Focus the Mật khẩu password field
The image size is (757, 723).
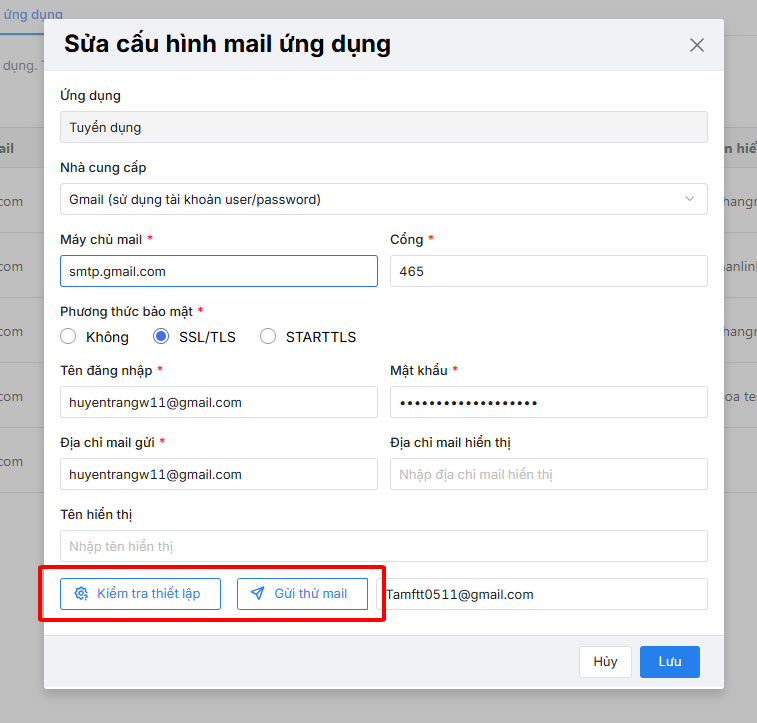(548, 403)
